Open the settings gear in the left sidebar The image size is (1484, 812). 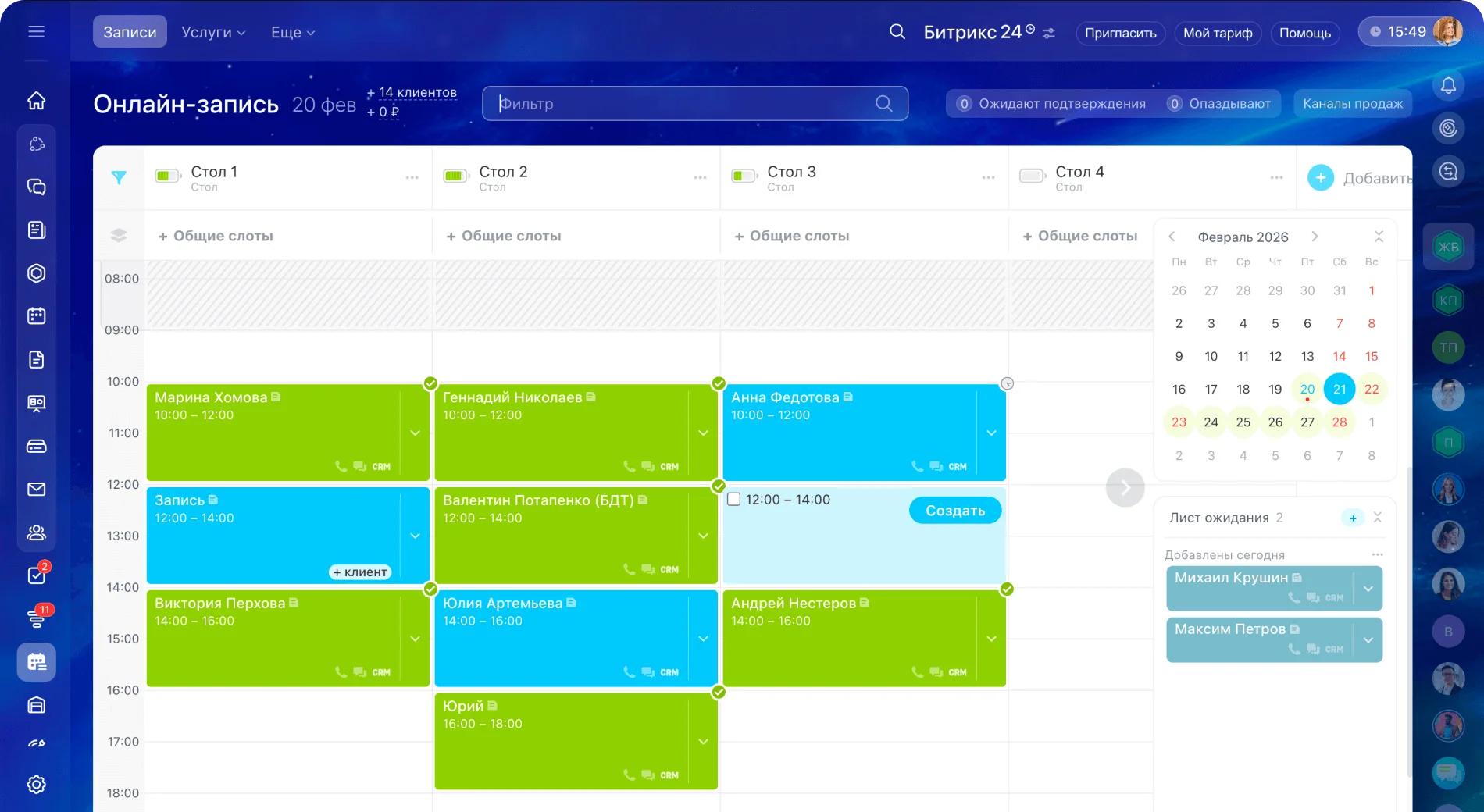36,785
